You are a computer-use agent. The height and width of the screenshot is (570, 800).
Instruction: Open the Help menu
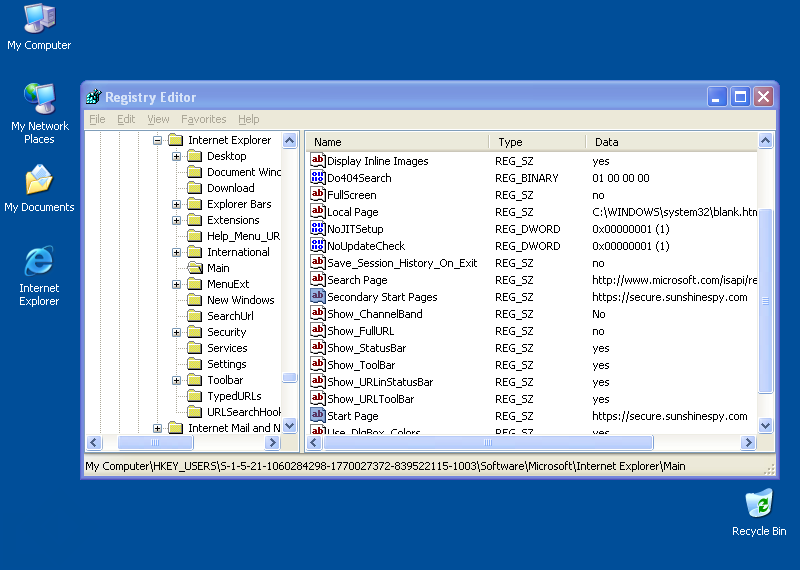coord(248,119)
